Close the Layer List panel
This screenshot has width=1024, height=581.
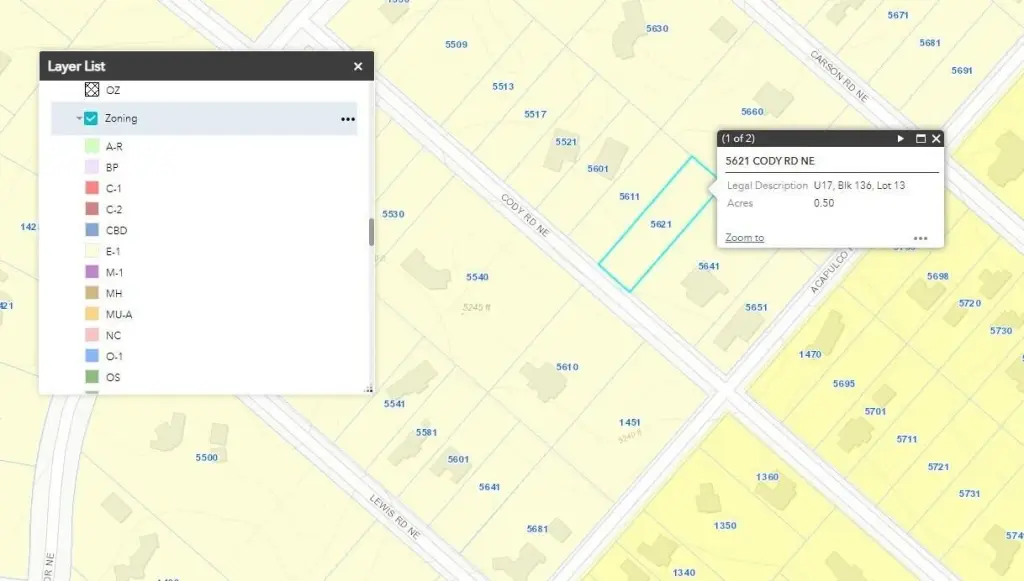tap(358, 67)
